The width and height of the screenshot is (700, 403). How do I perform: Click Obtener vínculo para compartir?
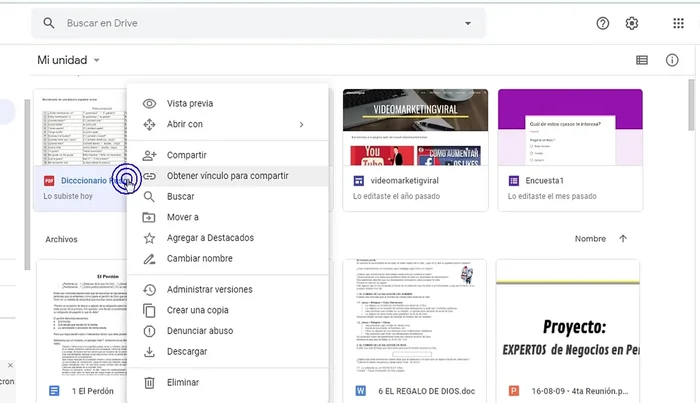click(x=227, y=176)
